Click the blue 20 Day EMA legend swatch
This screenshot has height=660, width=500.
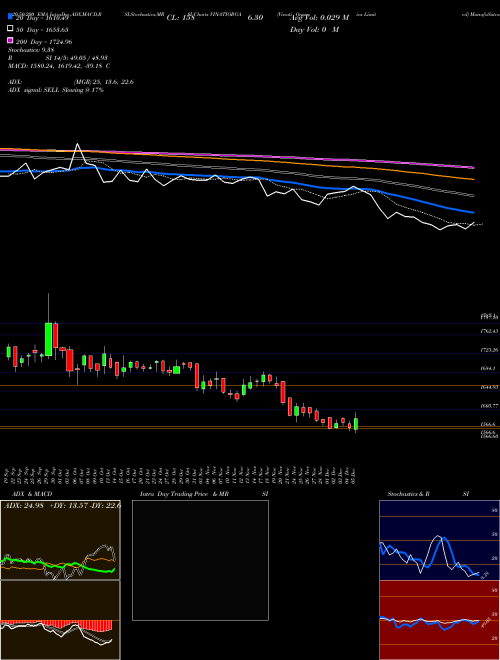coord(11,17)
